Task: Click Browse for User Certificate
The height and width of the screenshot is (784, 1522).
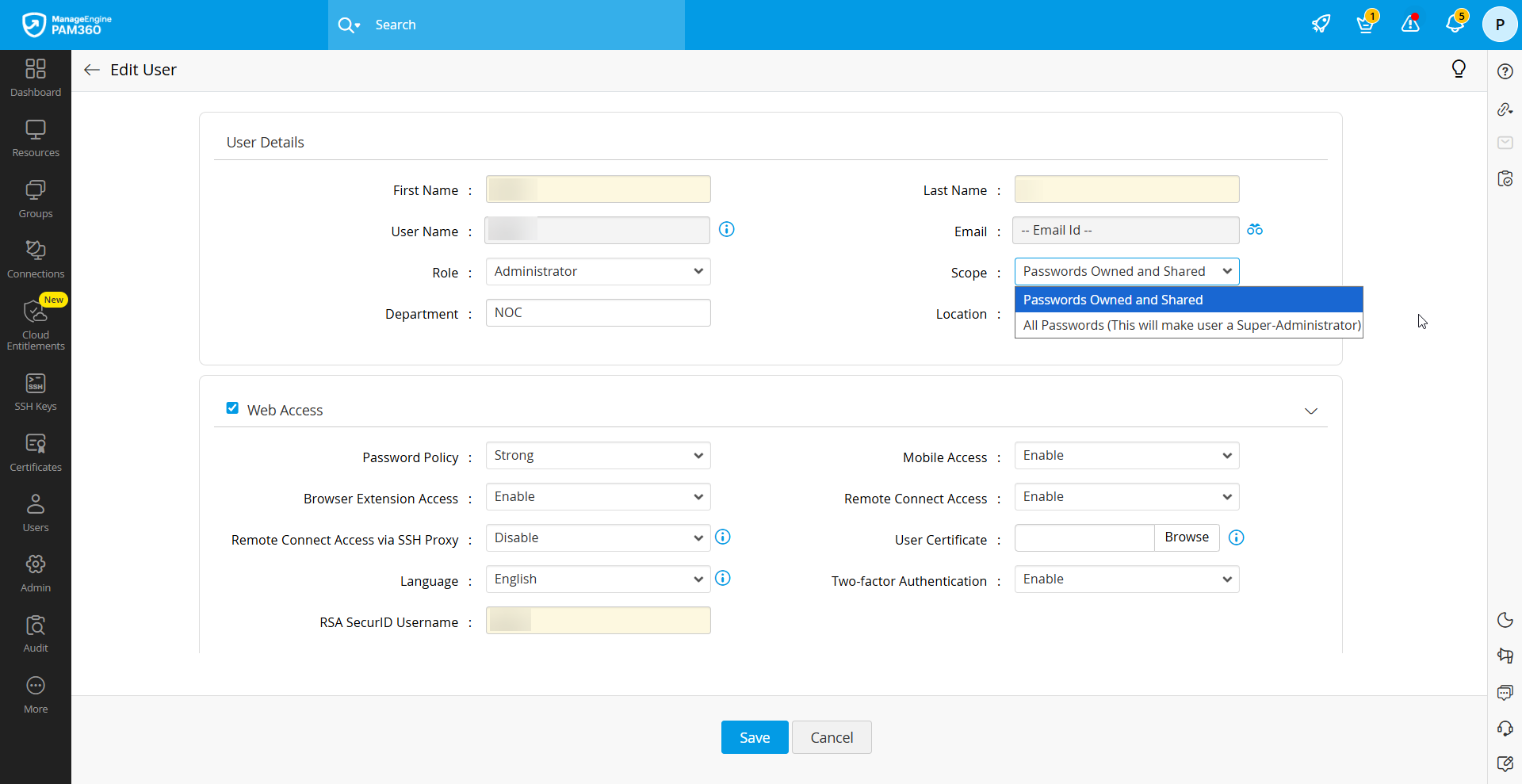Action: pos(1187,537)
